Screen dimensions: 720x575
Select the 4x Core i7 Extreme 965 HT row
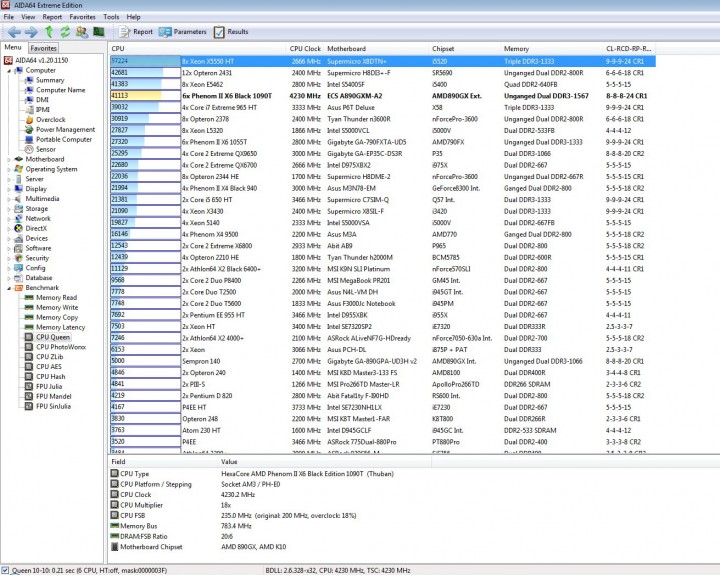click(383, 107)
